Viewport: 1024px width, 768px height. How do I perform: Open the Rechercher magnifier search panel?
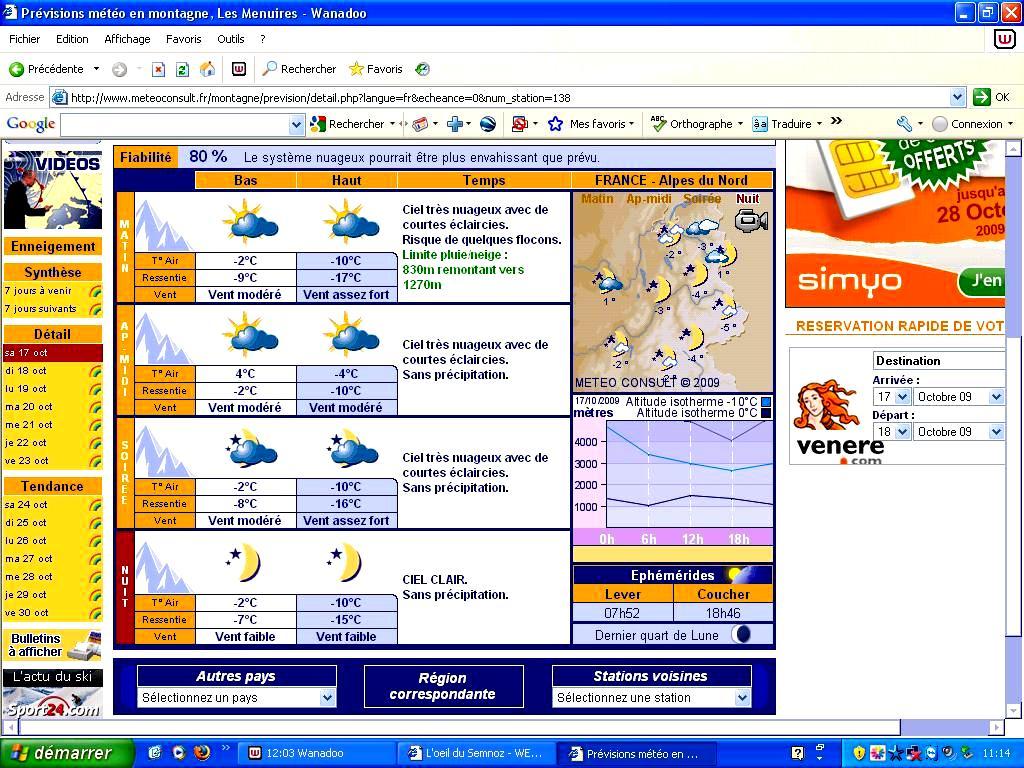270,69
